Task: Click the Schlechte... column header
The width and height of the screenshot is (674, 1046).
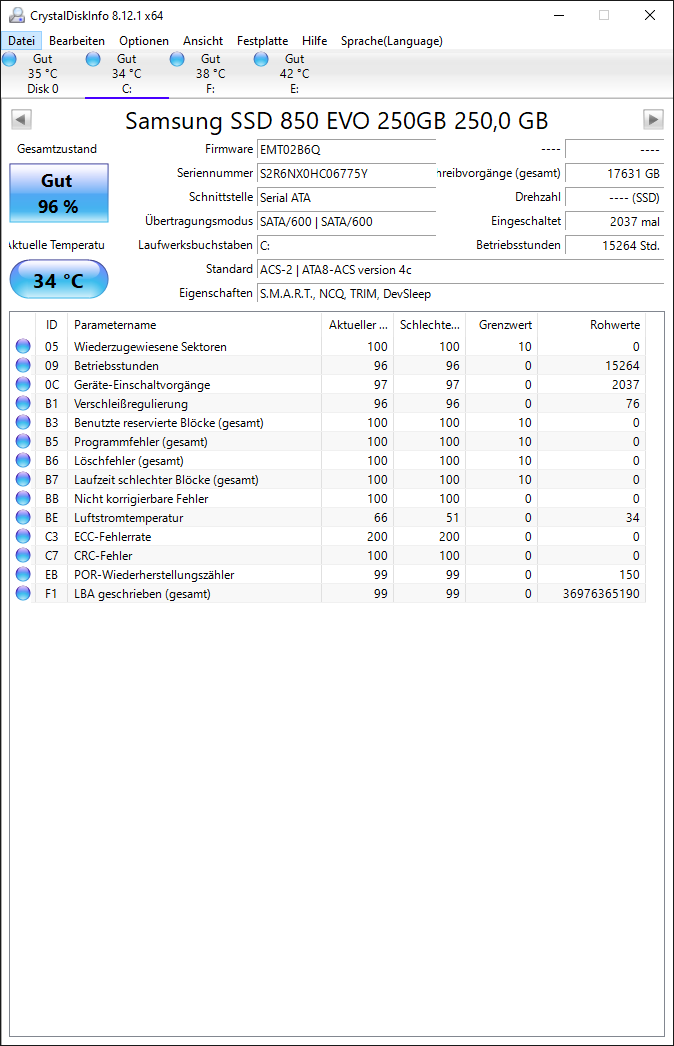Action: (430, 325)
